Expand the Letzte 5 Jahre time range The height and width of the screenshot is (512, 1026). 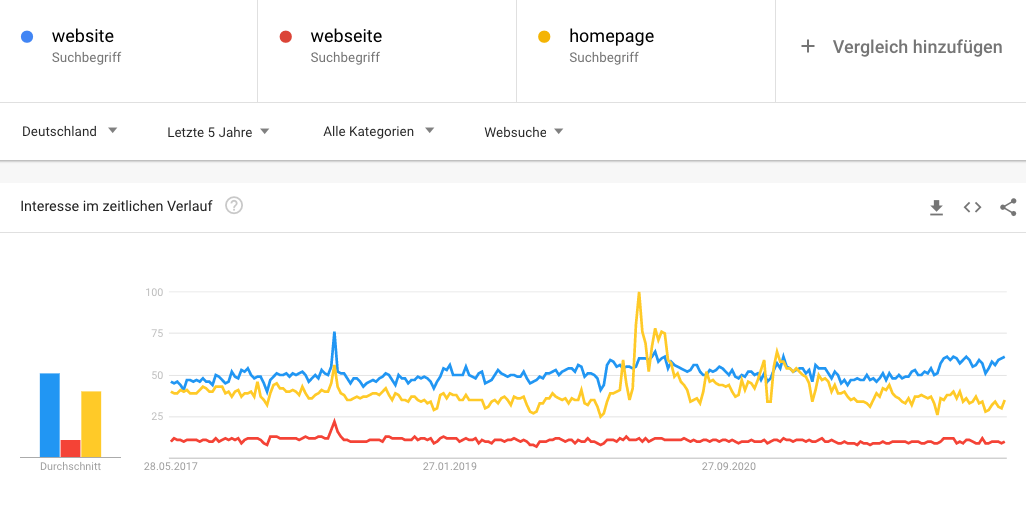point(218,132)
